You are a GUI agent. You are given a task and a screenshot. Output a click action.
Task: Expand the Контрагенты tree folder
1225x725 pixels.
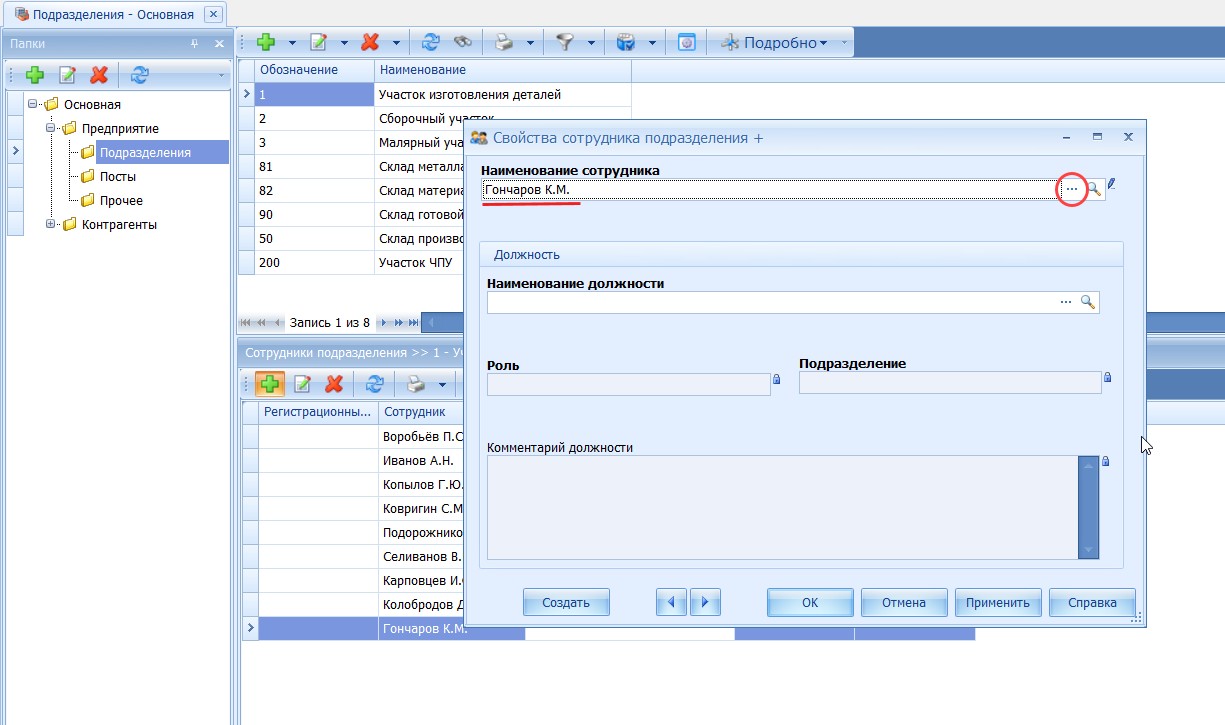(x=52, y=225)
